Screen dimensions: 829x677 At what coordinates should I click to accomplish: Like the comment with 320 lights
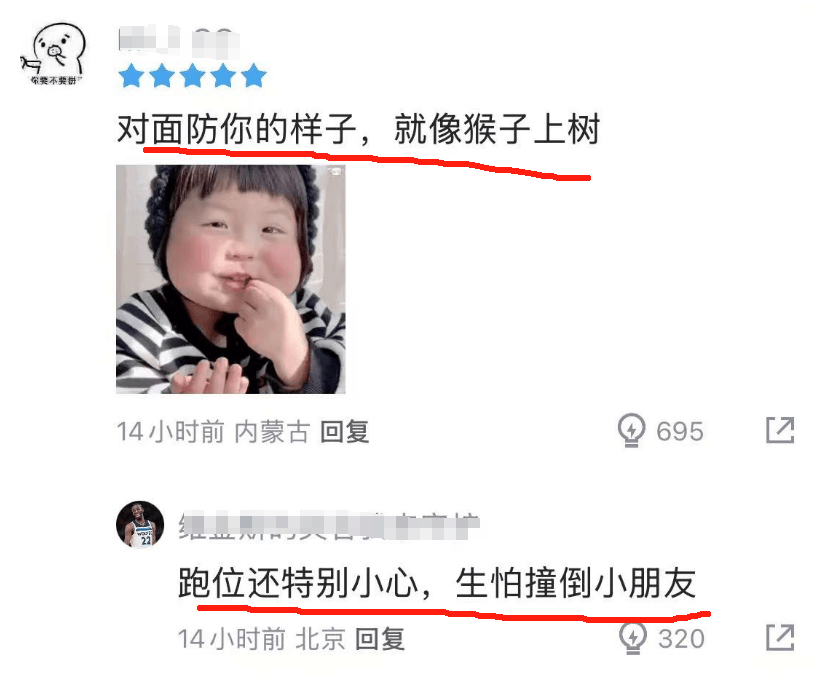point(633,638)
